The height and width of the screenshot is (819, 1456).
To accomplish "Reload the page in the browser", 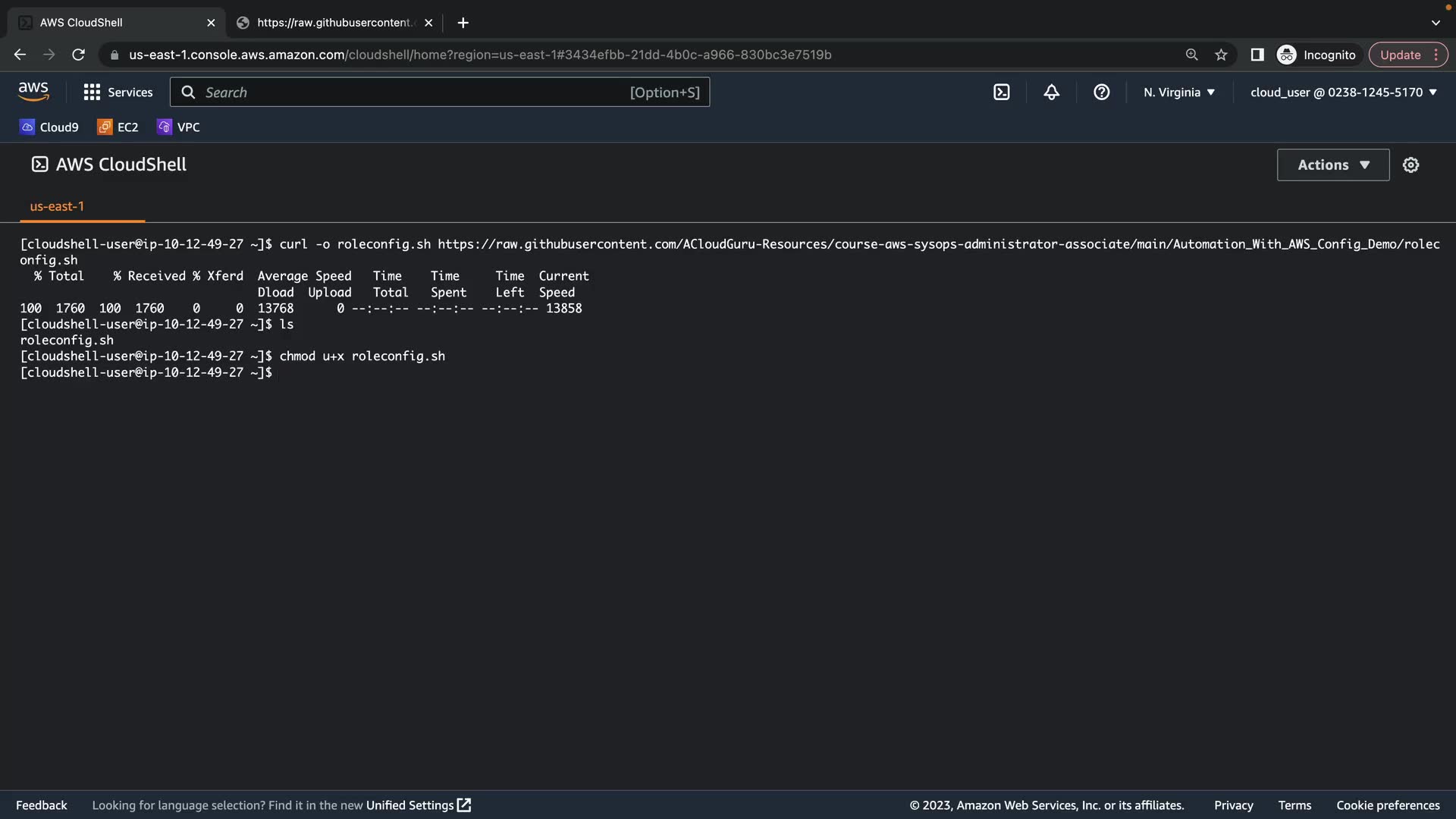I will 78,55.
